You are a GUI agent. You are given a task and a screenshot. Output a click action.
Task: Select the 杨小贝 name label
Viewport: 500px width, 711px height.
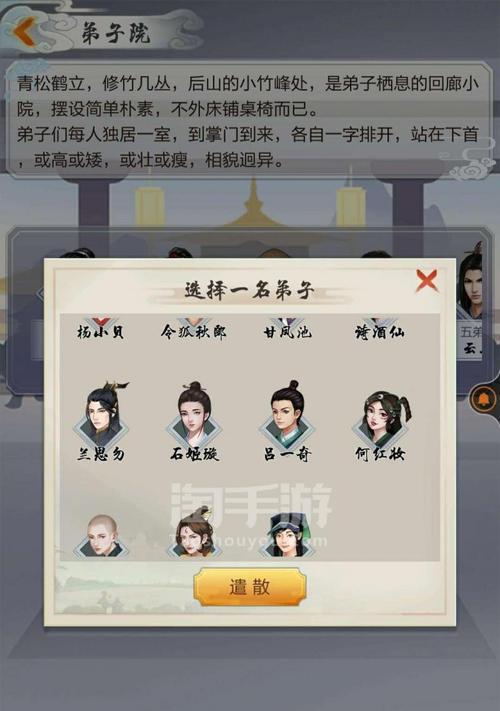[x=101, y=332]
